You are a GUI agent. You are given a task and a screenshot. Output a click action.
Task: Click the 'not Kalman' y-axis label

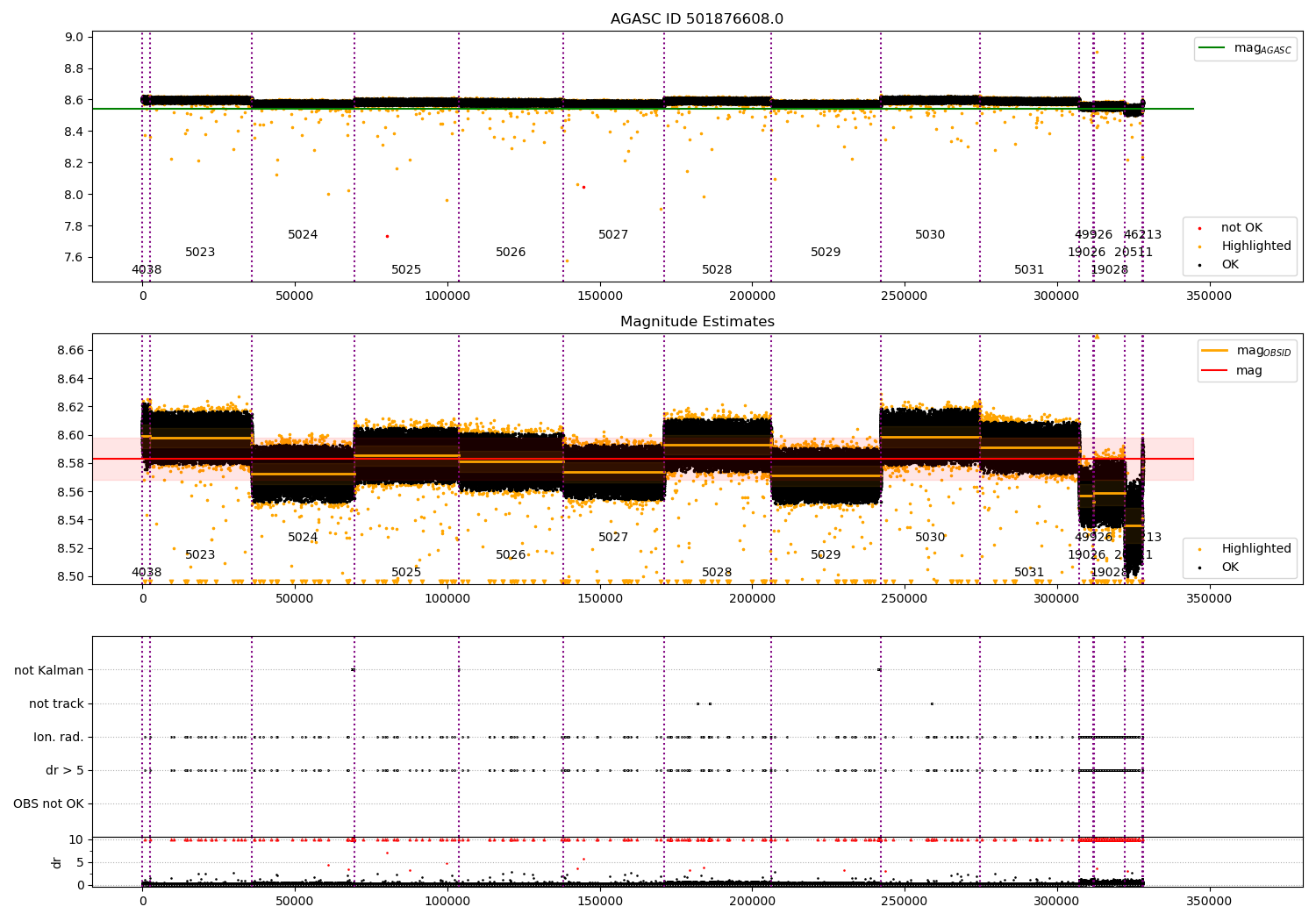[x=49, y=671]
